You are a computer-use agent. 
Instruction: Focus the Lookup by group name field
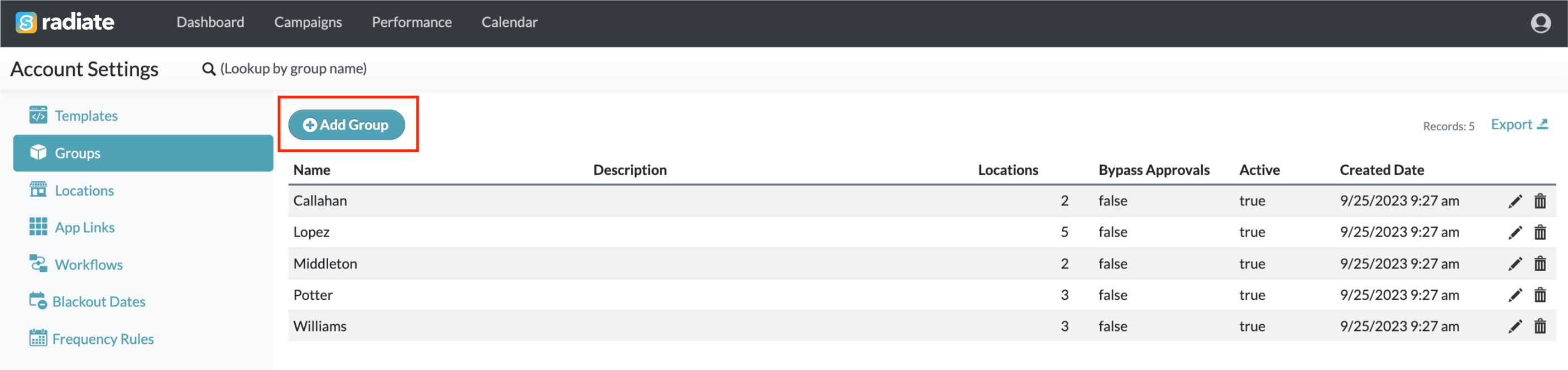coord(294,69)
